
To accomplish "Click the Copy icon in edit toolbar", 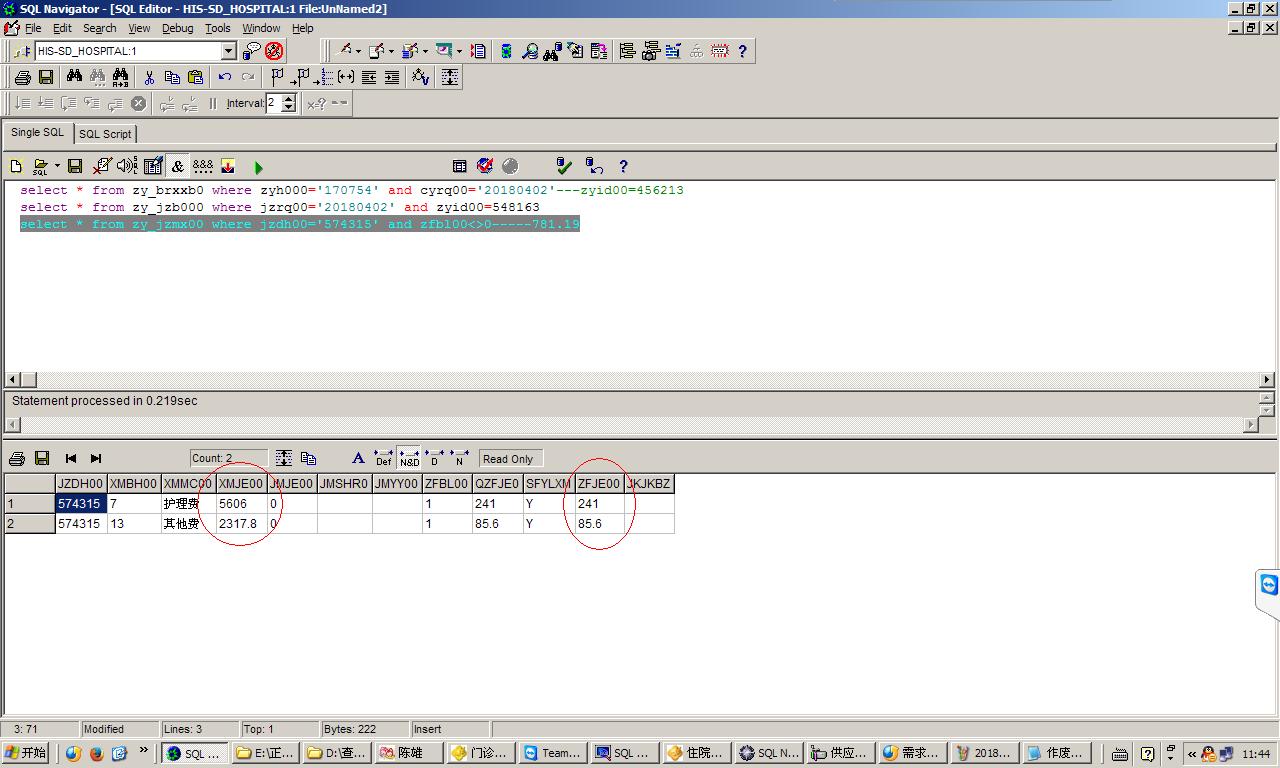I will (172, 77).
